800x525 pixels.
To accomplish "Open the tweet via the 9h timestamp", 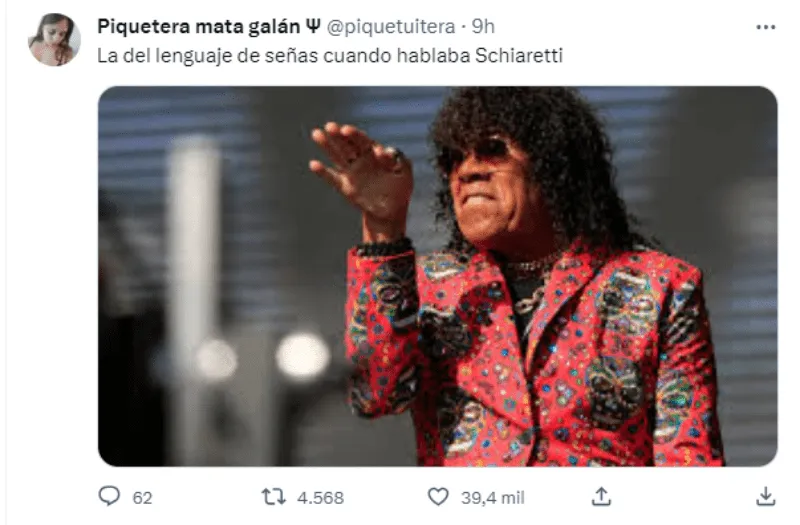I will (x=483, y=27).
